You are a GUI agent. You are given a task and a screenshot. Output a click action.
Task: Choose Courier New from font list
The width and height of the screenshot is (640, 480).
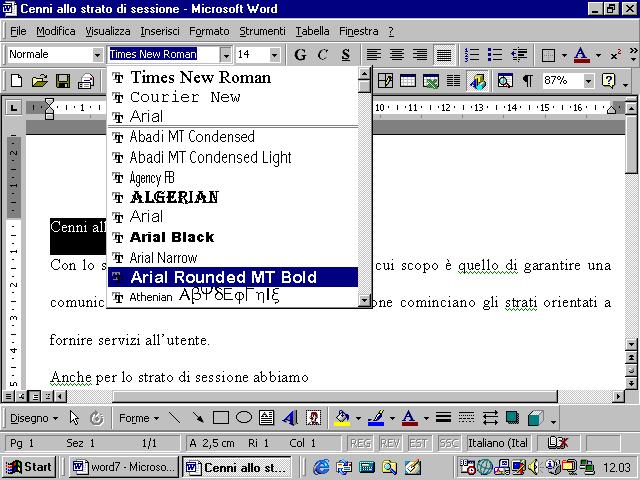233,97
